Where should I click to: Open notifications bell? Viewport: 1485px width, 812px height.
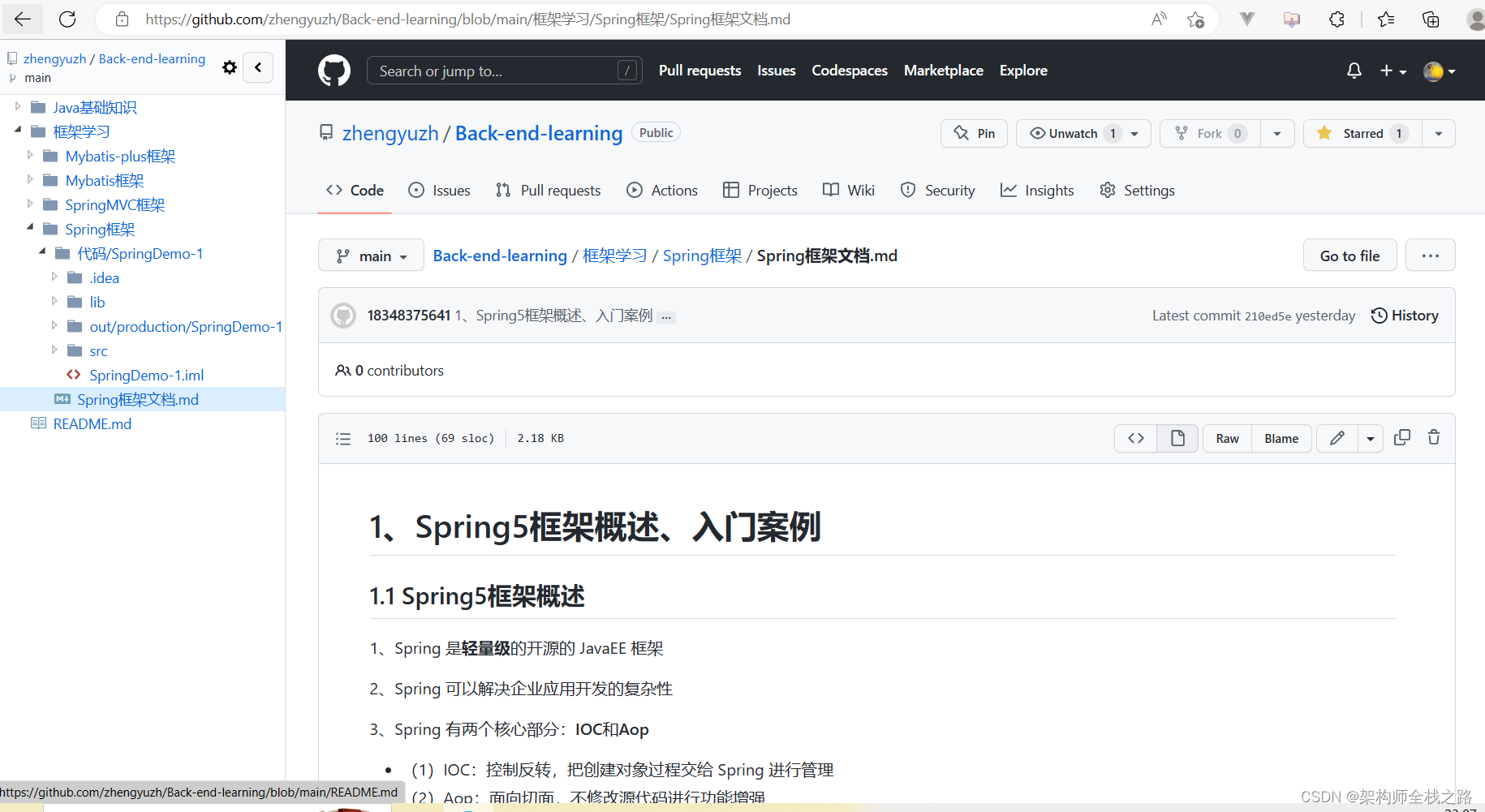tap(1354, 71)
